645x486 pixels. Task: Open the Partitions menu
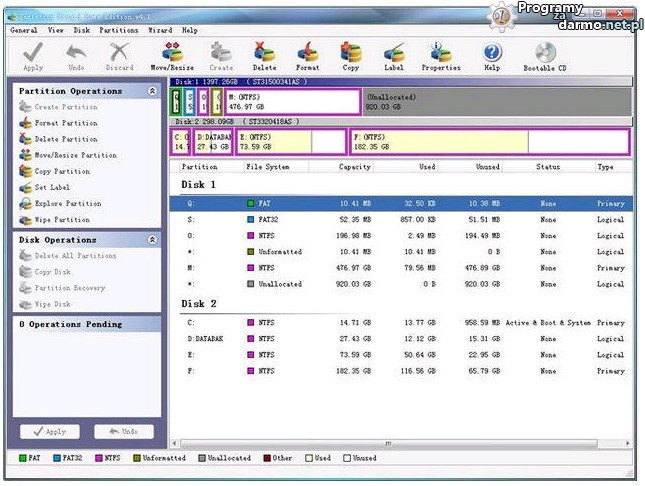[x=118, y=31]
